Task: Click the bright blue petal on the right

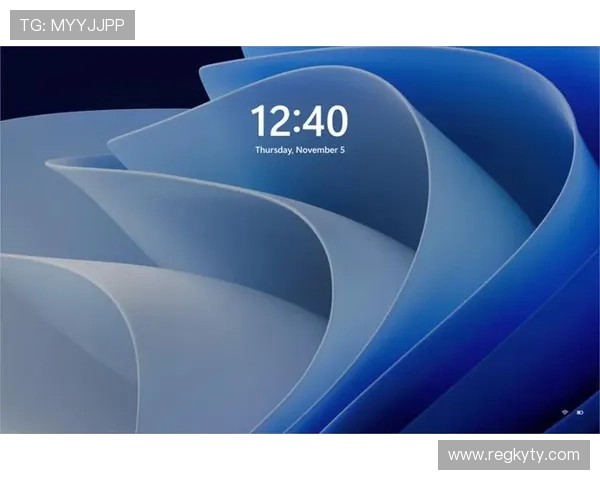Action: 540,250
